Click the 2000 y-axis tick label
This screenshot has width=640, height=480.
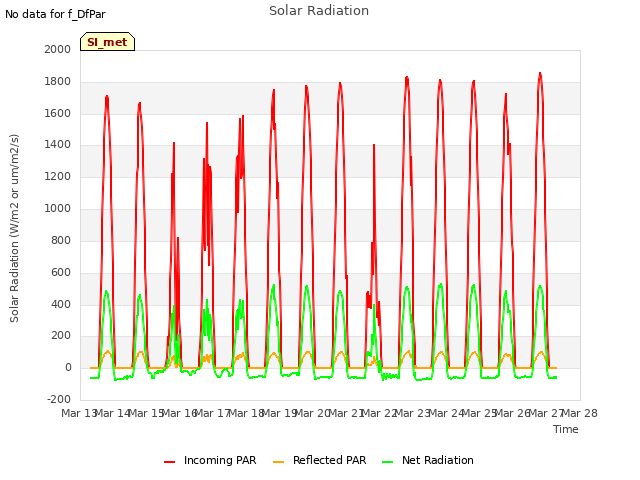[x=58, y=49]
